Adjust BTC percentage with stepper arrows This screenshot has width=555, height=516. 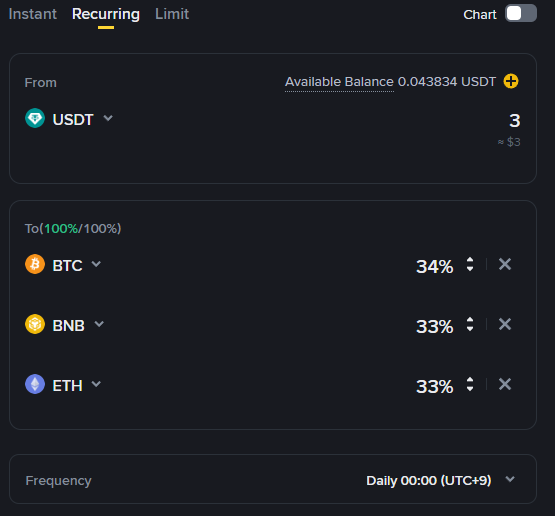tap(470, 264)
